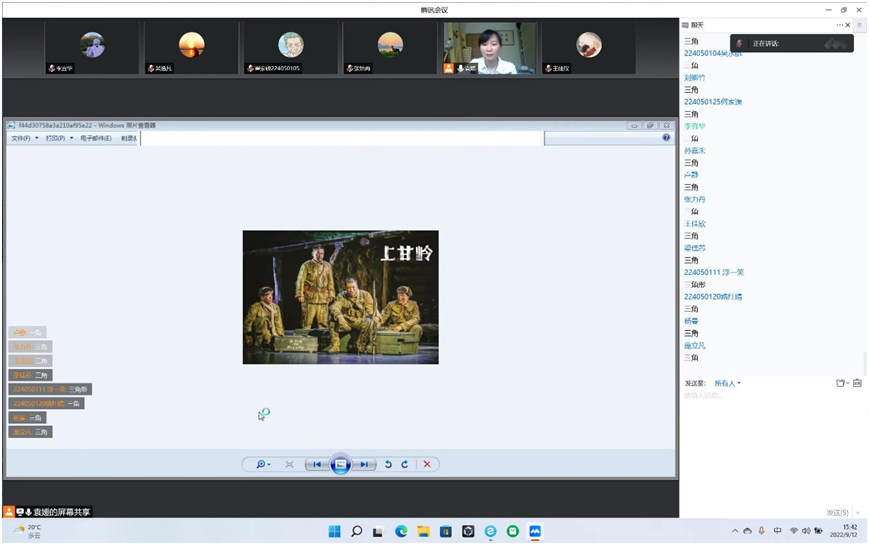This screenshot has height=545, width=869.
Task: Click the host badge on video tile
Action: (x=448, y=68)
